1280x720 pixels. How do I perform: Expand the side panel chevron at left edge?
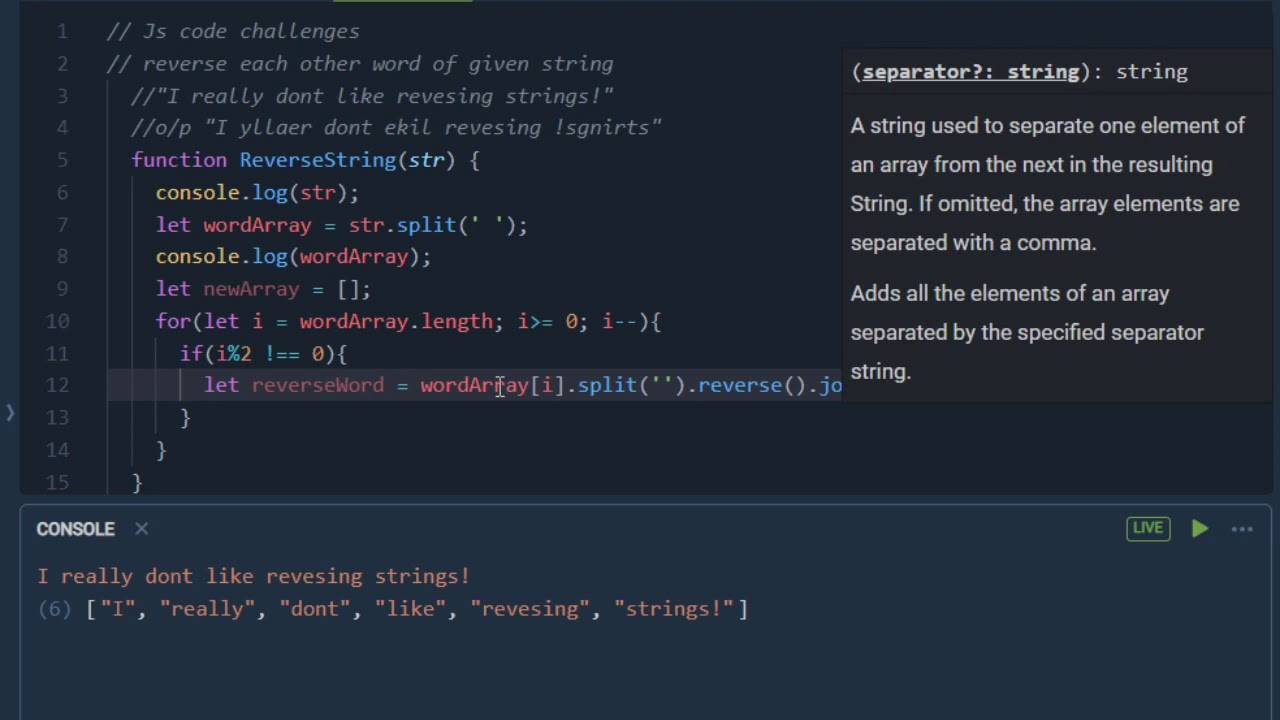click(x=9, y=412)
